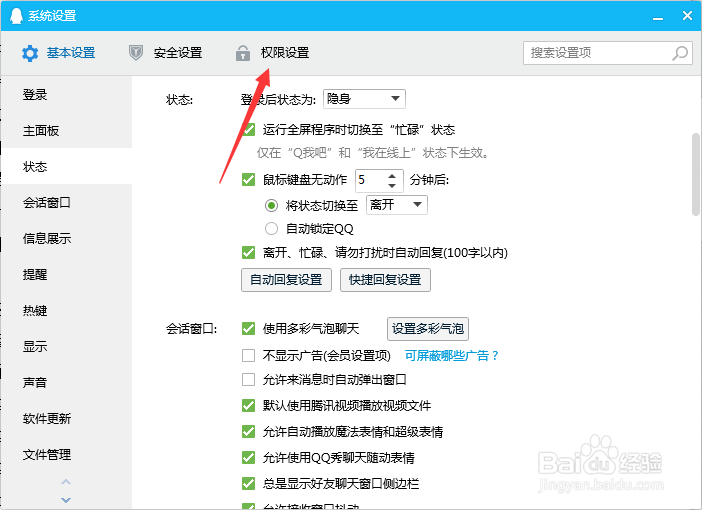The image size is (702, 510).
Task: Click the 自动回复设置 button
Action: coord(286,280)
